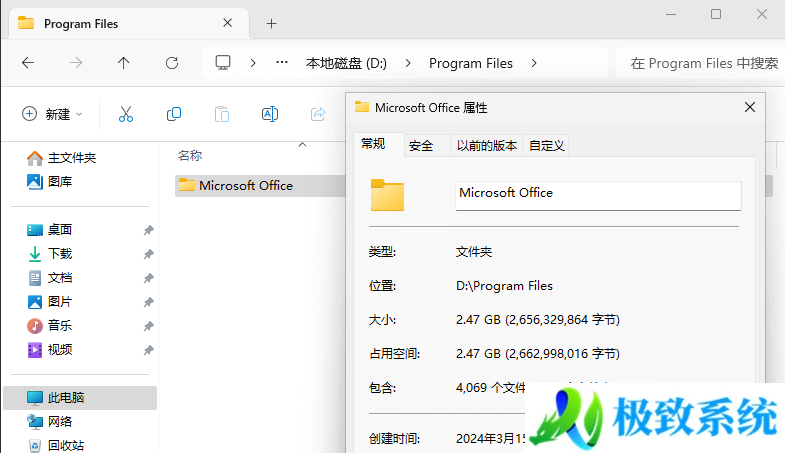
Task: Select Program Files in the breadcrumb
Action: tap(471, 63)
